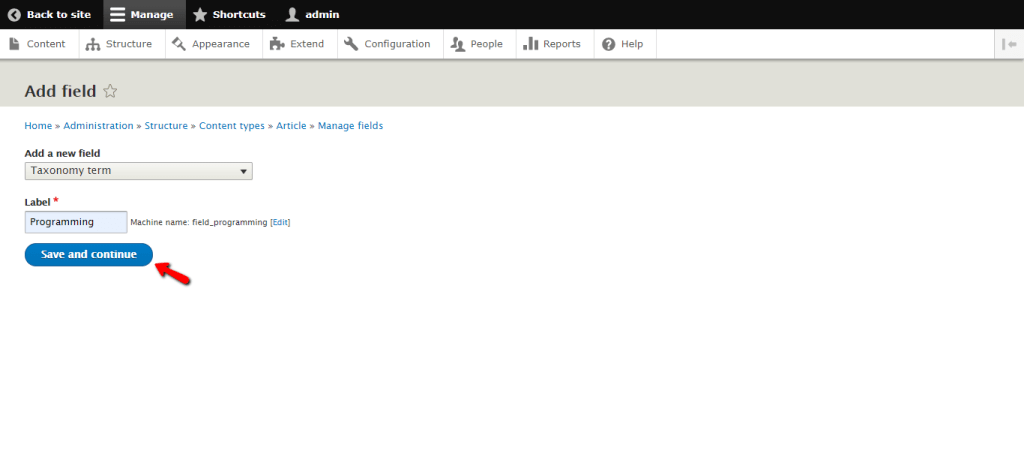
Task: Click the Back to site arrow icon
Action: click(x=14, y=14)
